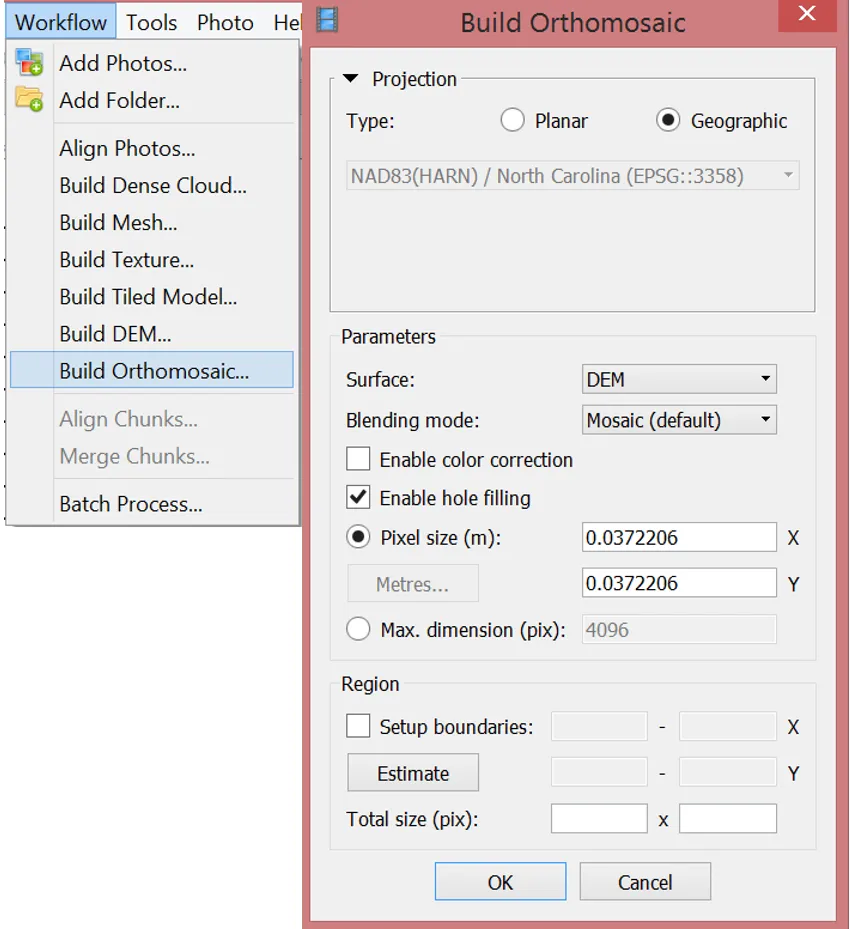Close the Build Orthomosaic dialog
This screenshot has width=850, height=929.
[808, 16]
